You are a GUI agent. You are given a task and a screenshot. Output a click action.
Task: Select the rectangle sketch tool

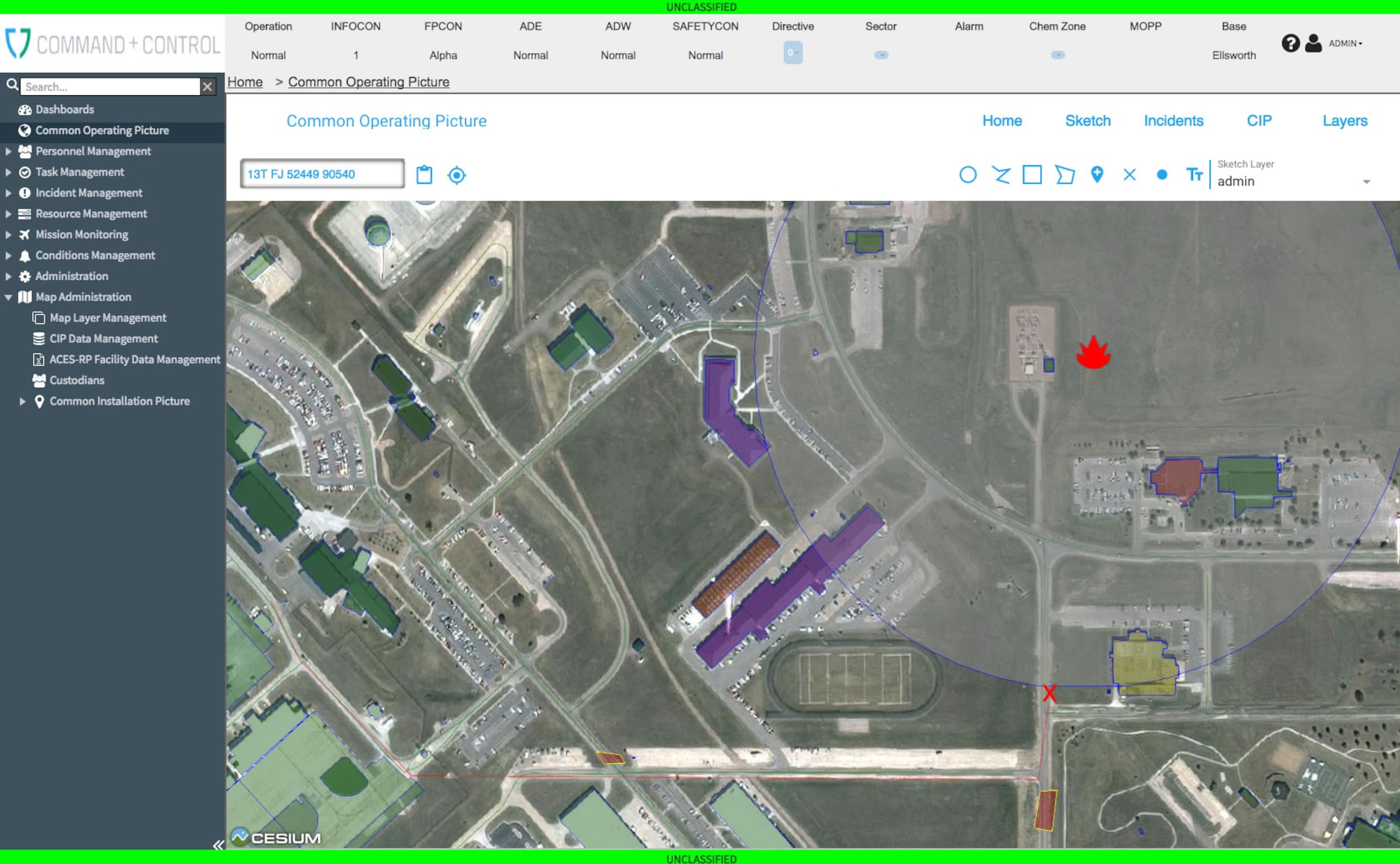coord(1032,175)
